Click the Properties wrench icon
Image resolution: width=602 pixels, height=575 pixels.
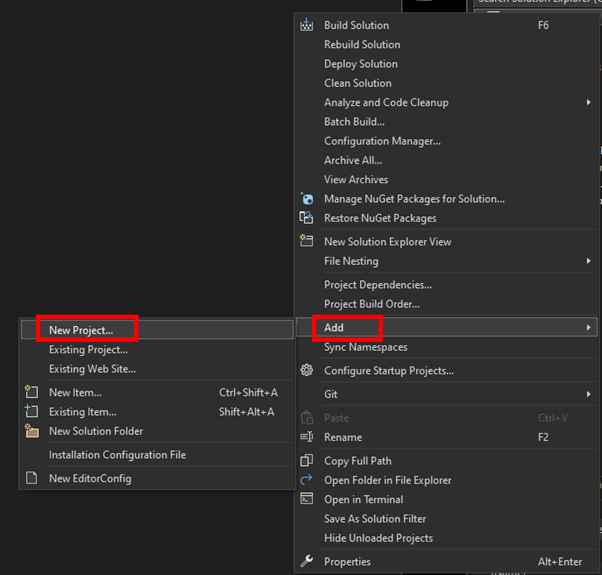tap(307, 562)
